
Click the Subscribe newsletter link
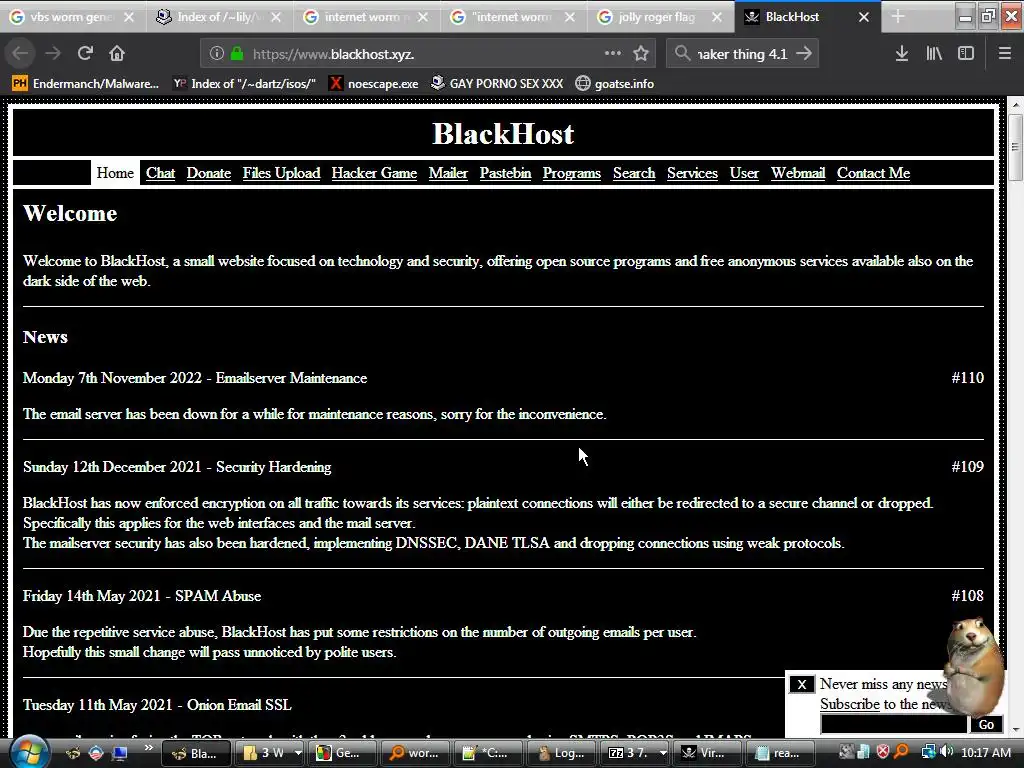click(850, 704)
